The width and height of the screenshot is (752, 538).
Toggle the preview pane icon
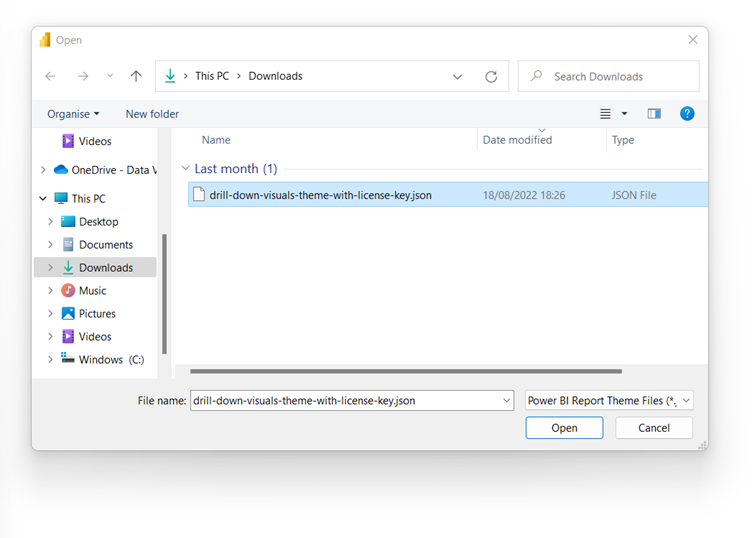pos(654,114)
